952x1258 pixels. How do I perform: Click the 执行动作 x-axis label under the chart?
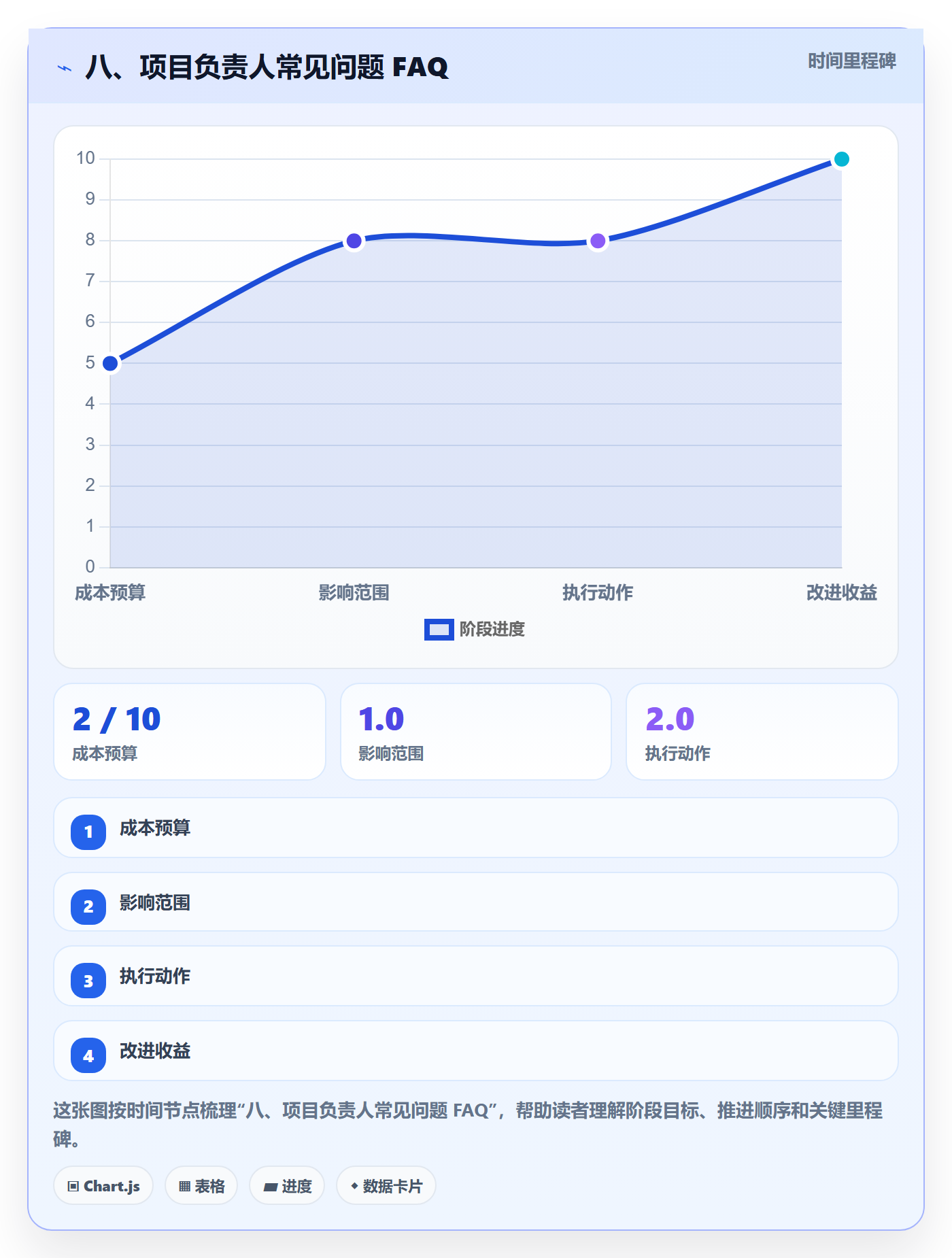pos(598,593)
